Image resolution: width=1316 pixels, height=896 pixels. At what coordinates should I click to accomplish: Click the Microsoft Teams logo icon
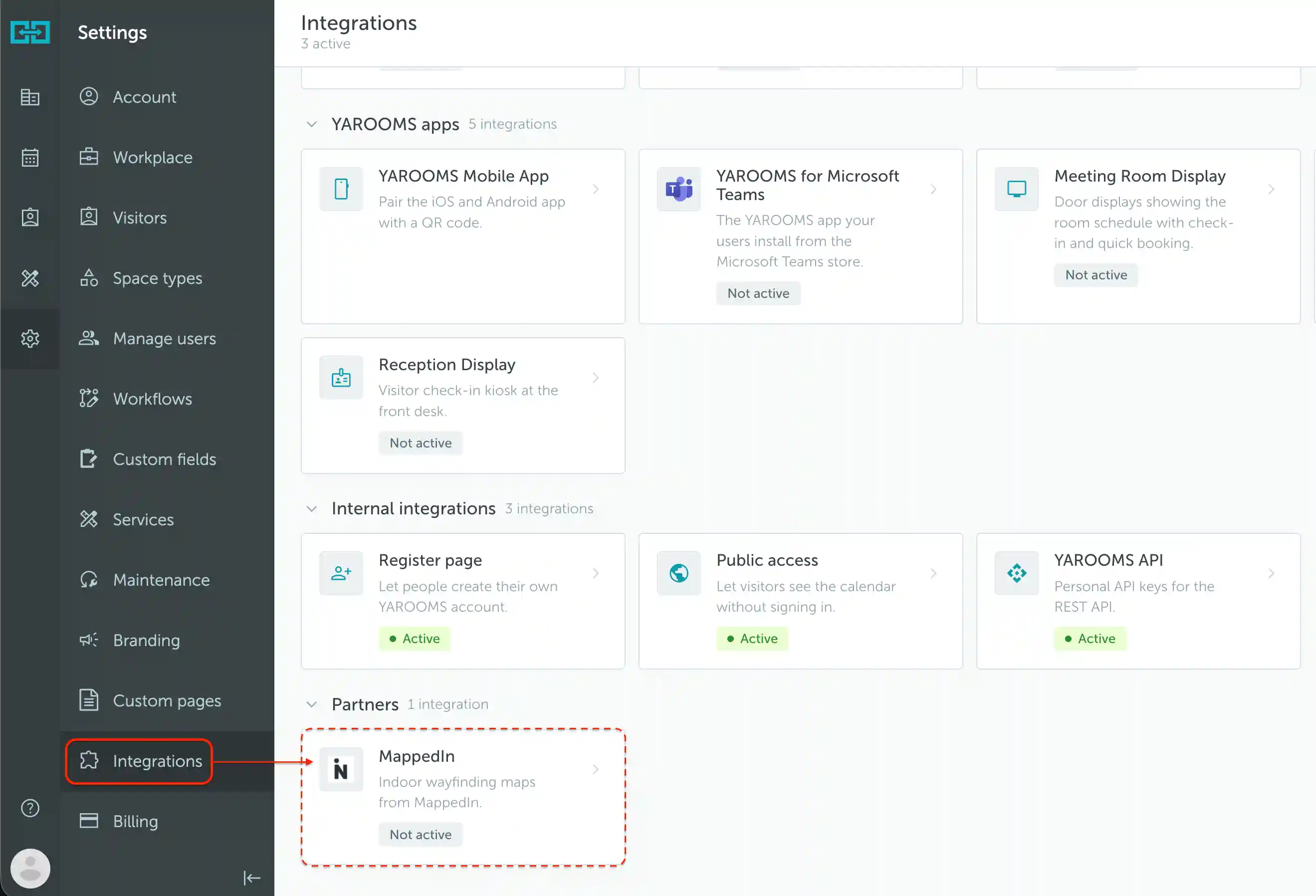coord(678,189)
